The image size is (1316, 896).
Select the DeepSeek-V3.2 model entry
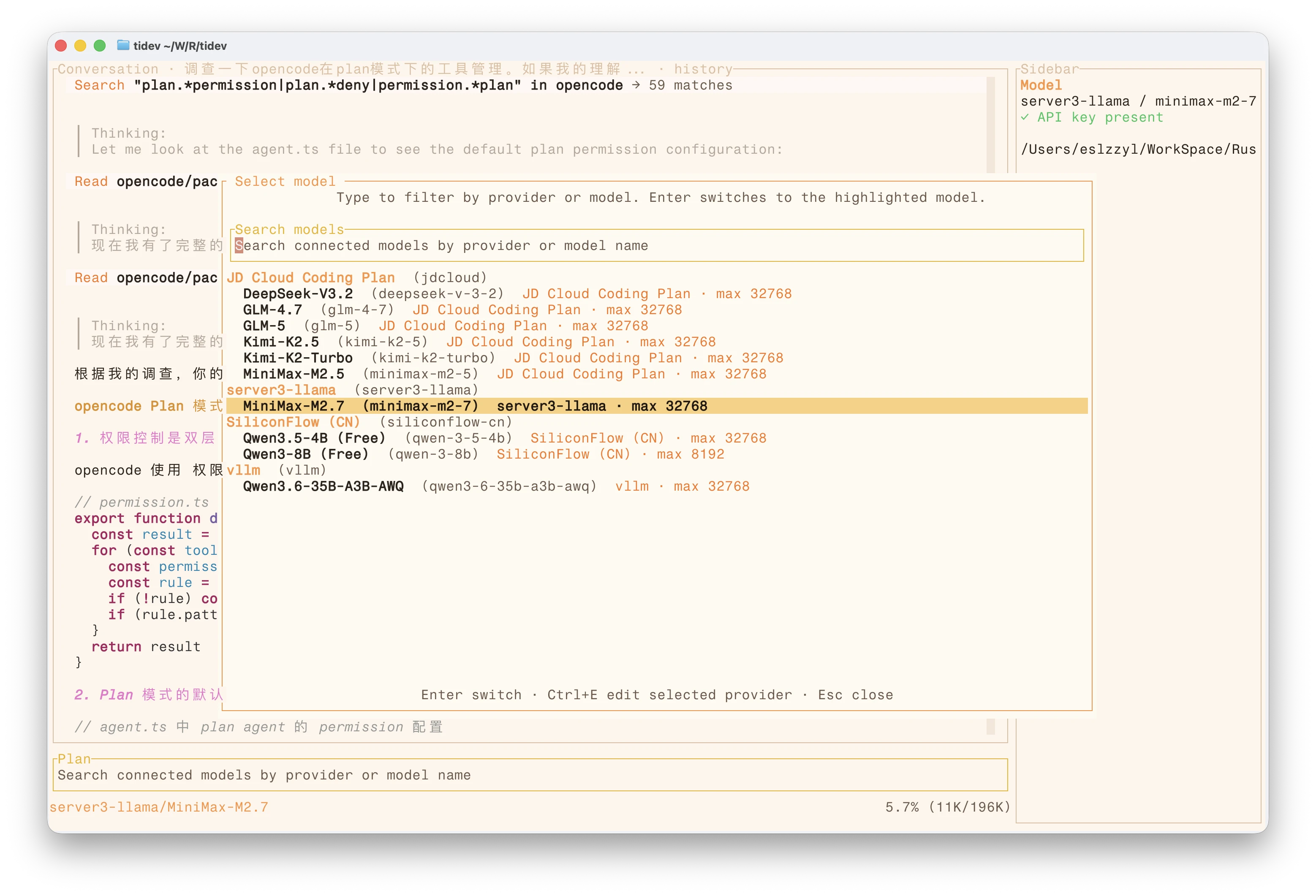(298, 294)
